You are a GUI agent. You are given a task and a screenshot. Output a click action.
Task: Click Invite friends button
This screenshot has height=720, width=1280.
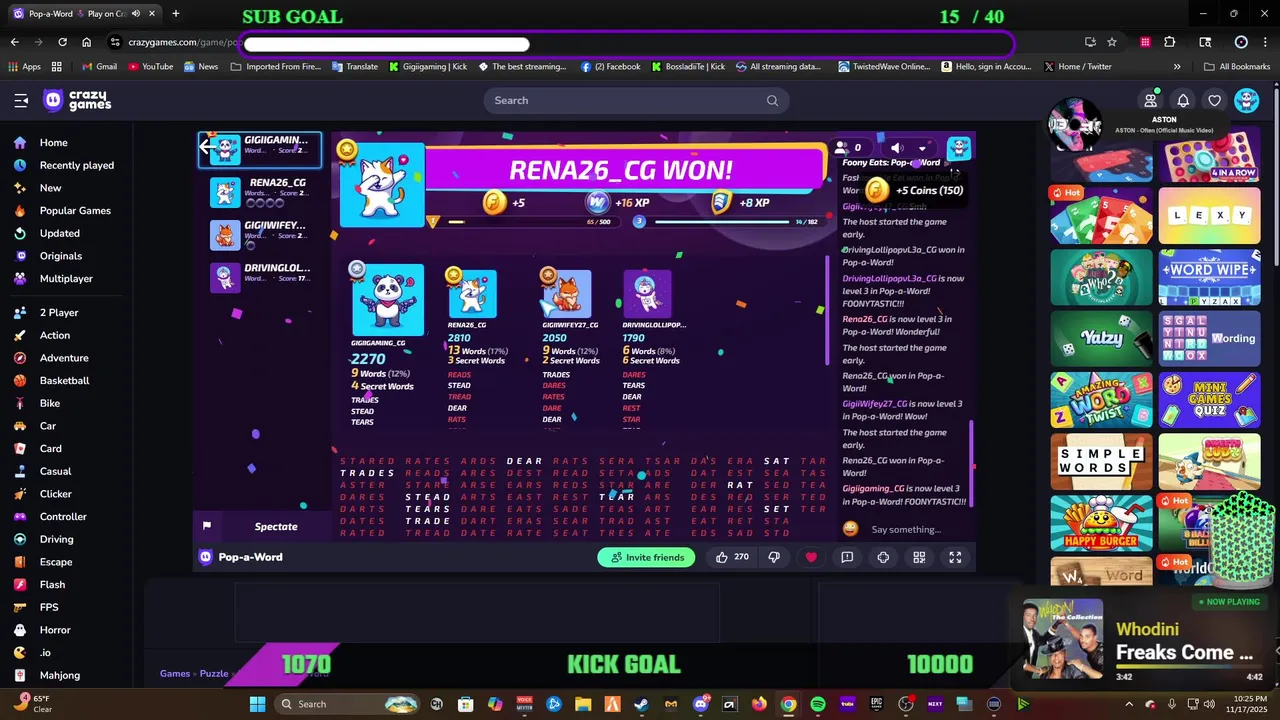(647, 557)
